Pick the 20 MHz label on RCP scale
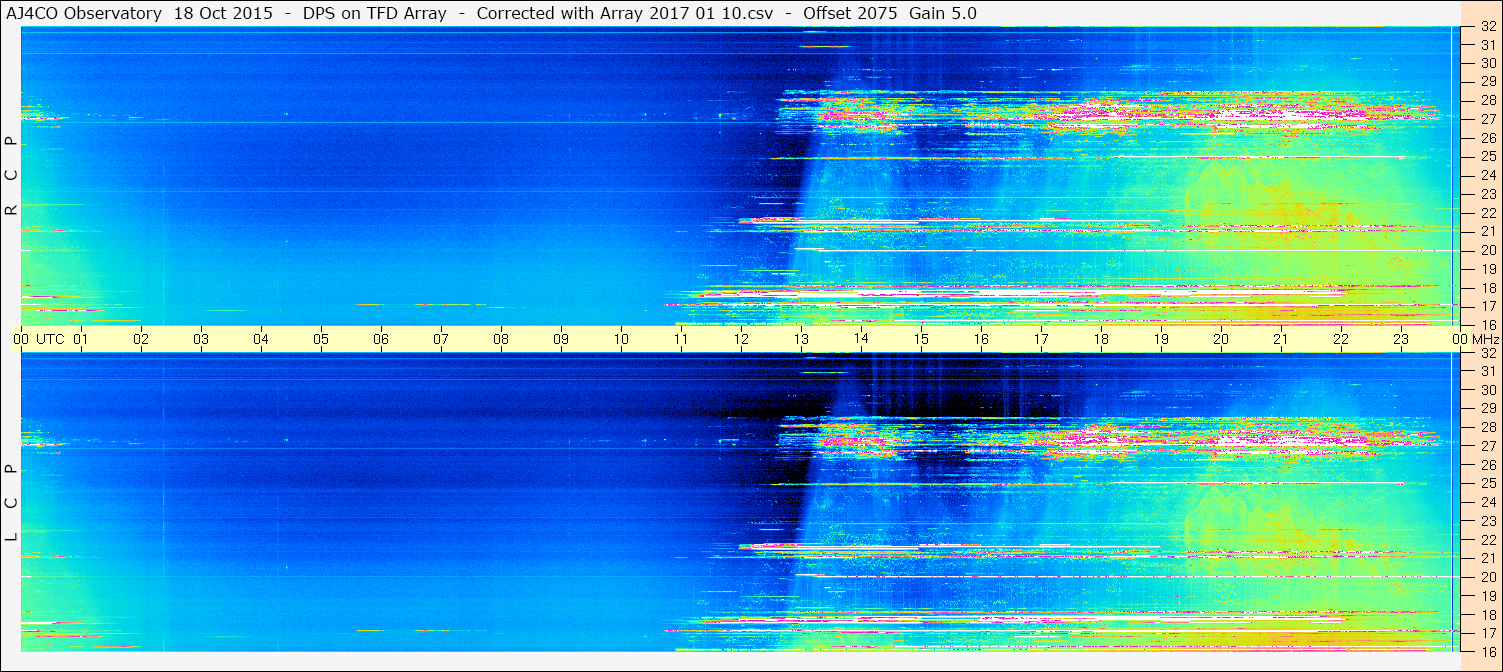The image size is (1503, 672). click(x=1487, y=250)
